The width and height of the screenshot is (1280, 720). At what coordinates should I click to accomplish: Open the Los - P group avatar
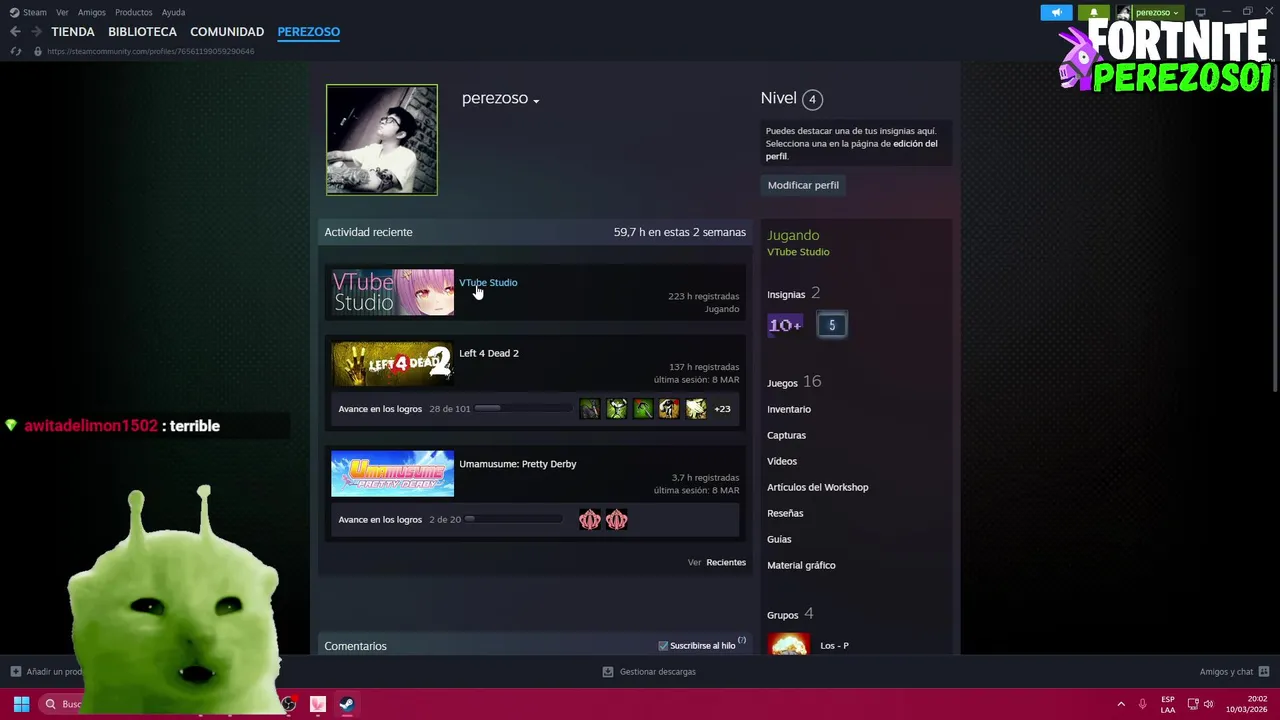click(789, 644)
